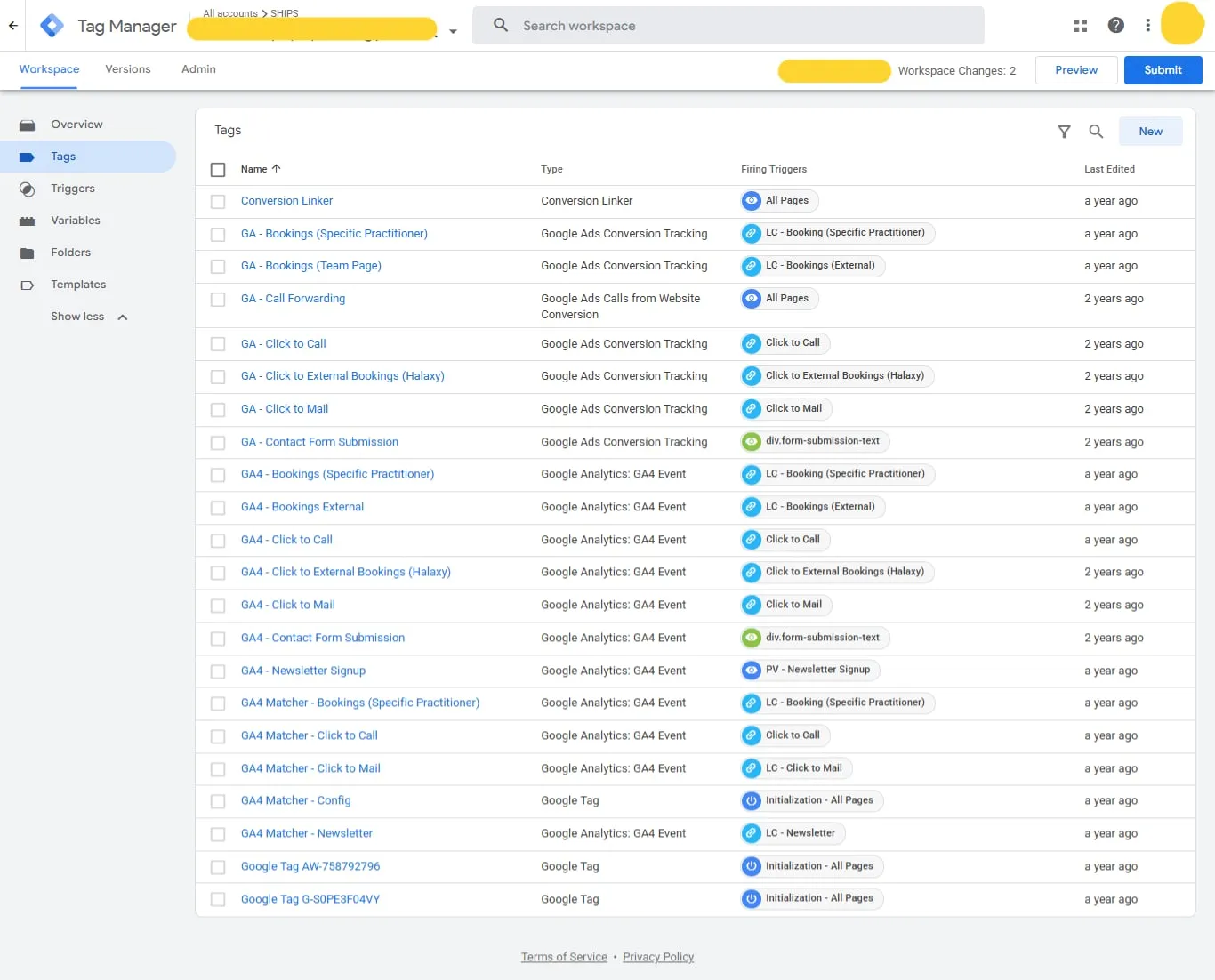Click Initialization trigger icon in GA4 Matcher - Config row
The image size is (1215, 980).
tap(752, 800)
